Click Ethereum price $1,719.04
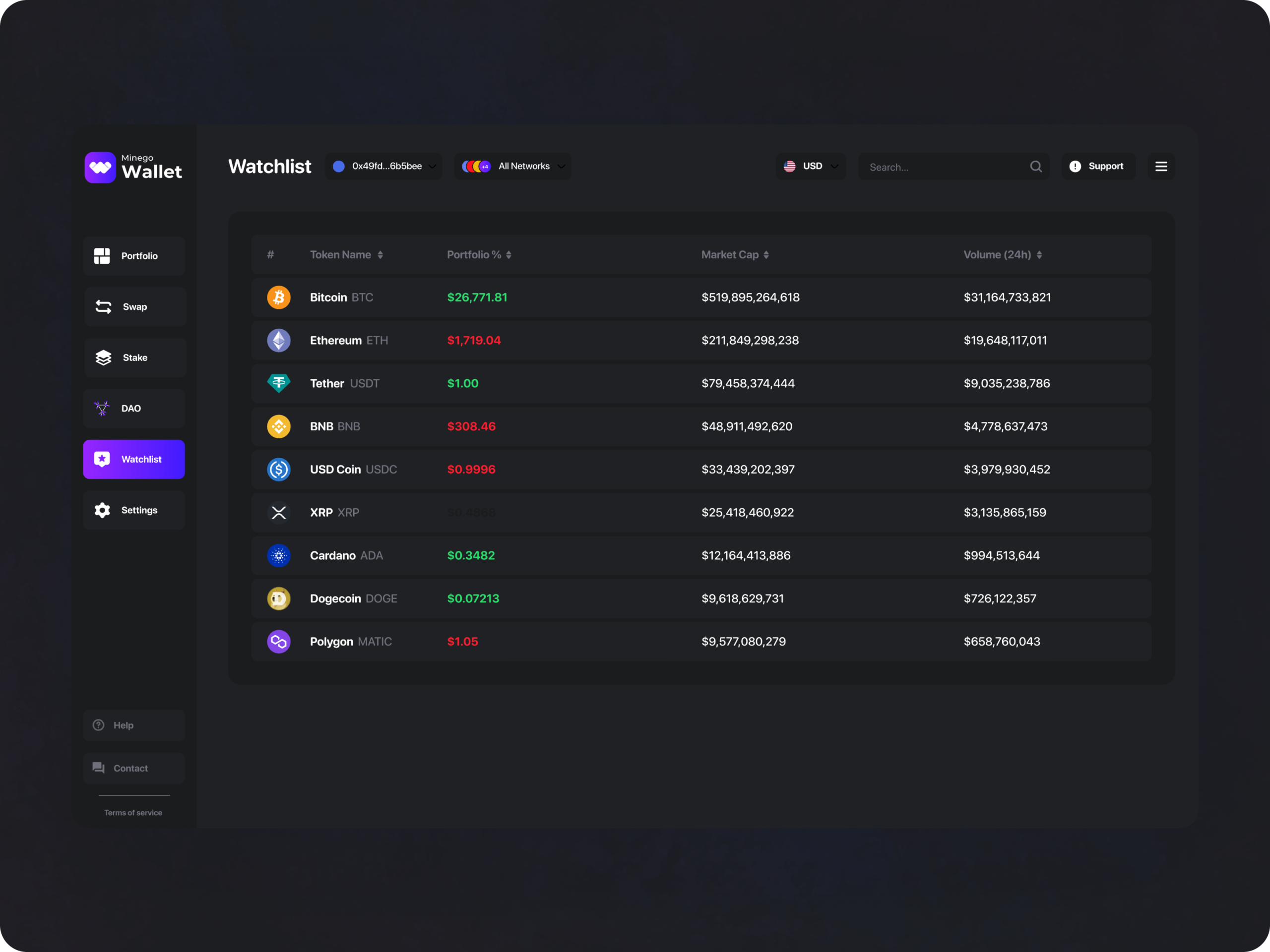This screenshot has height=952, width=1270. [x=474, y=340]
